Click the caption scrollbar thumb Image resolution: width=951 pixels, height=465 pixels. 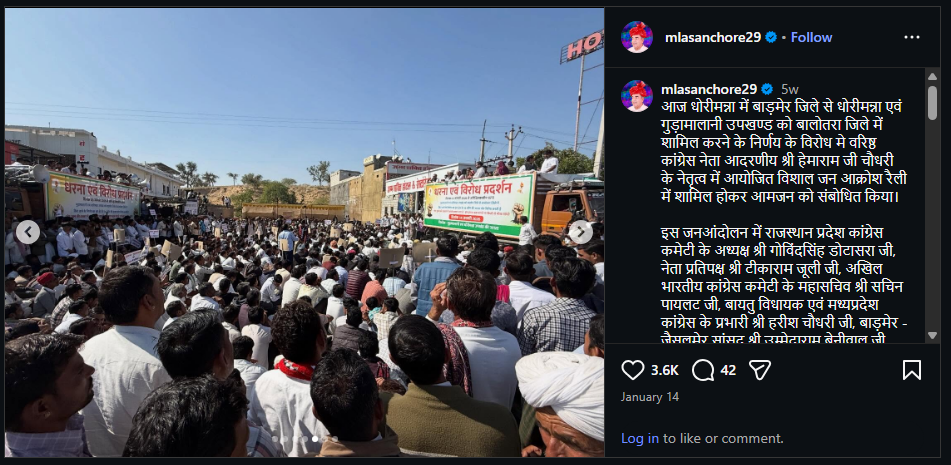tap(933, 102)
